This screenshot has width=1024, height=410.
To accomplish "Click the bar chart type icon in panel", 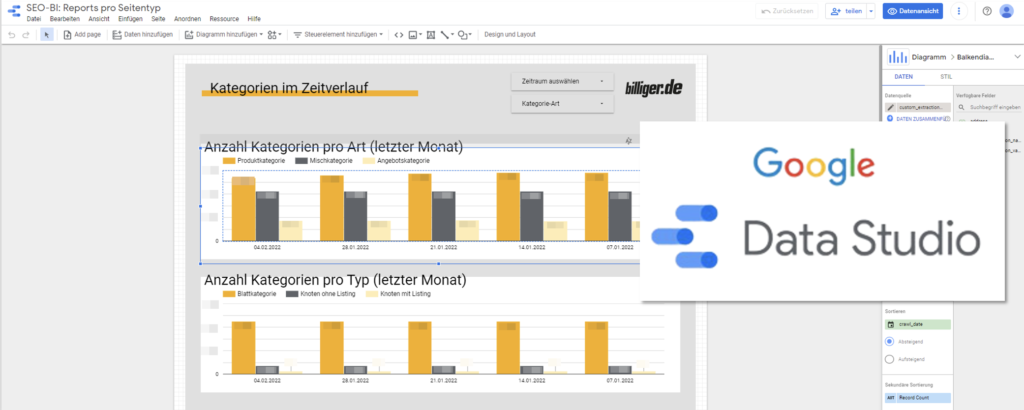I will coord(897,57).
